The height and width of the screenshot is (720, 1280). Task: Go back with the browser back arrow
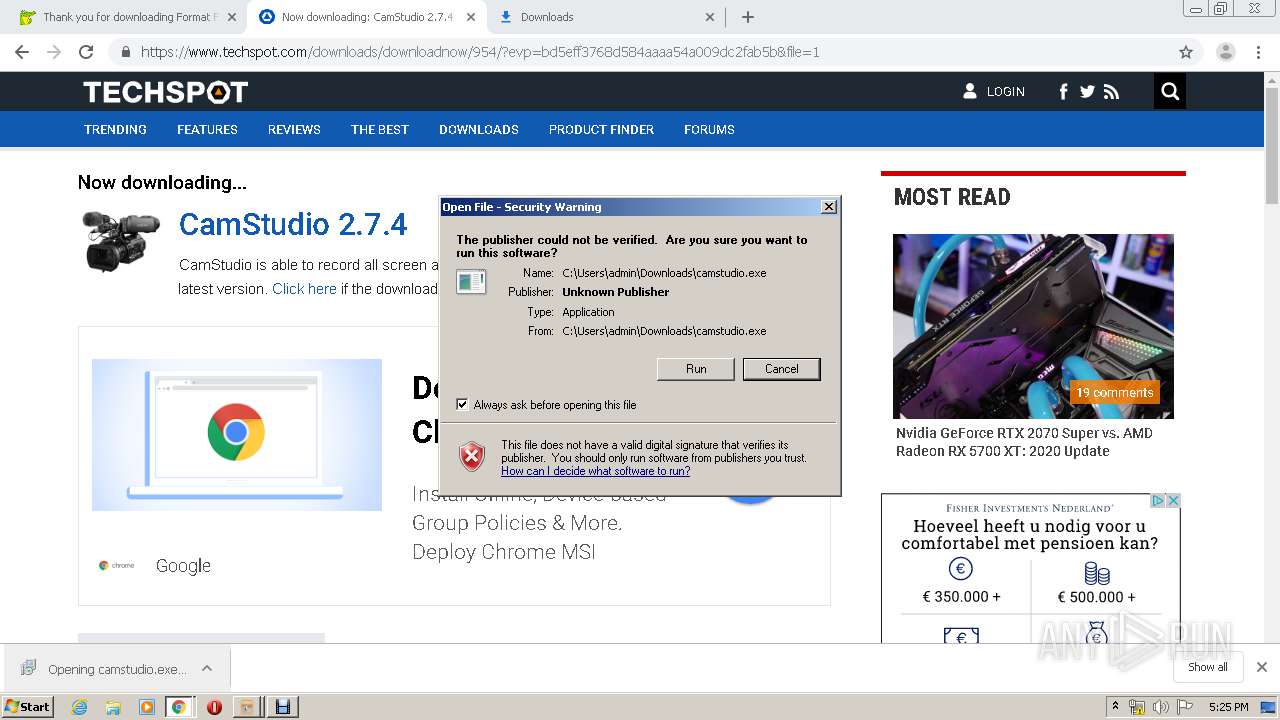22,52
